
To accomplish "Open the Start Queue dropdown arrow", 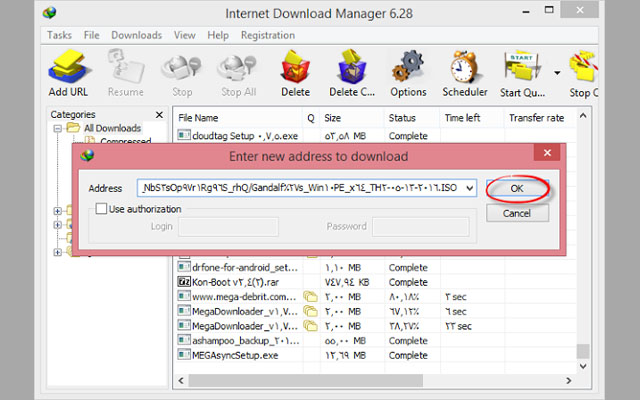I will click(557, 73).
